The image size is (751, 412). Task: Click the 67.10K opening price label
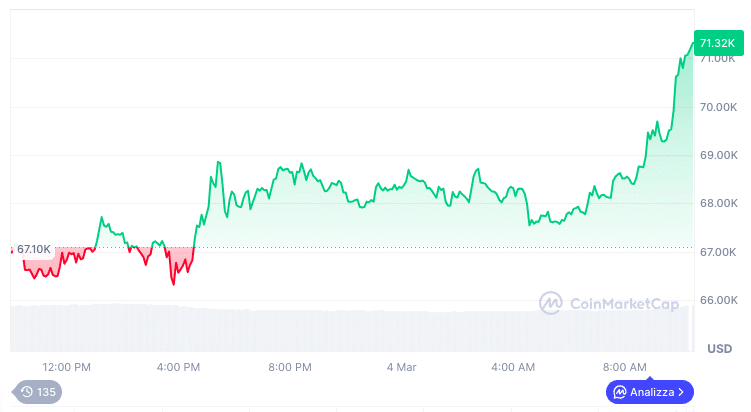(33, 248)
